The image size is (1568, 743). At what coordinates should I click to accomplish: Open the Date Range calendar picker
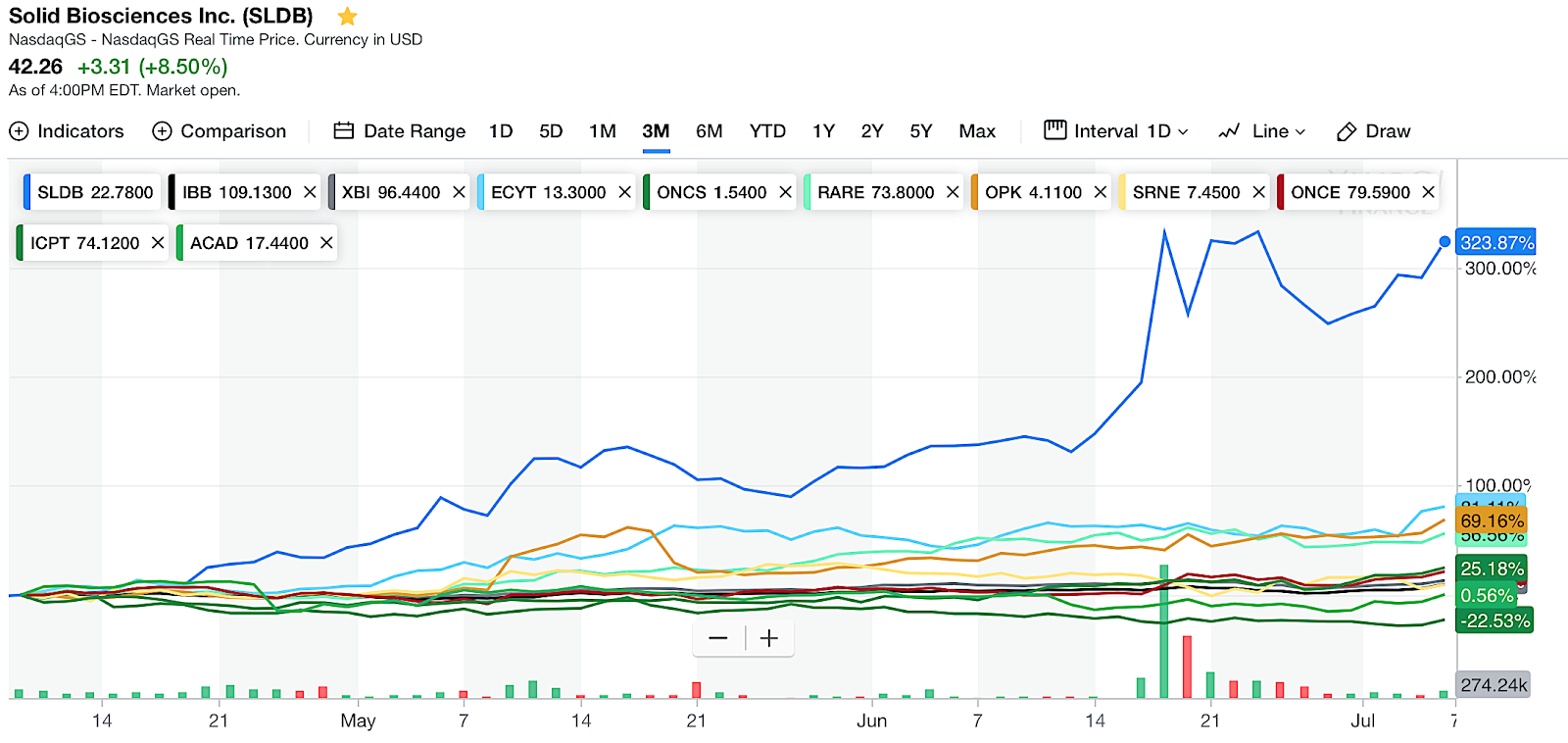pyautogui.click(x=400, y=131)
